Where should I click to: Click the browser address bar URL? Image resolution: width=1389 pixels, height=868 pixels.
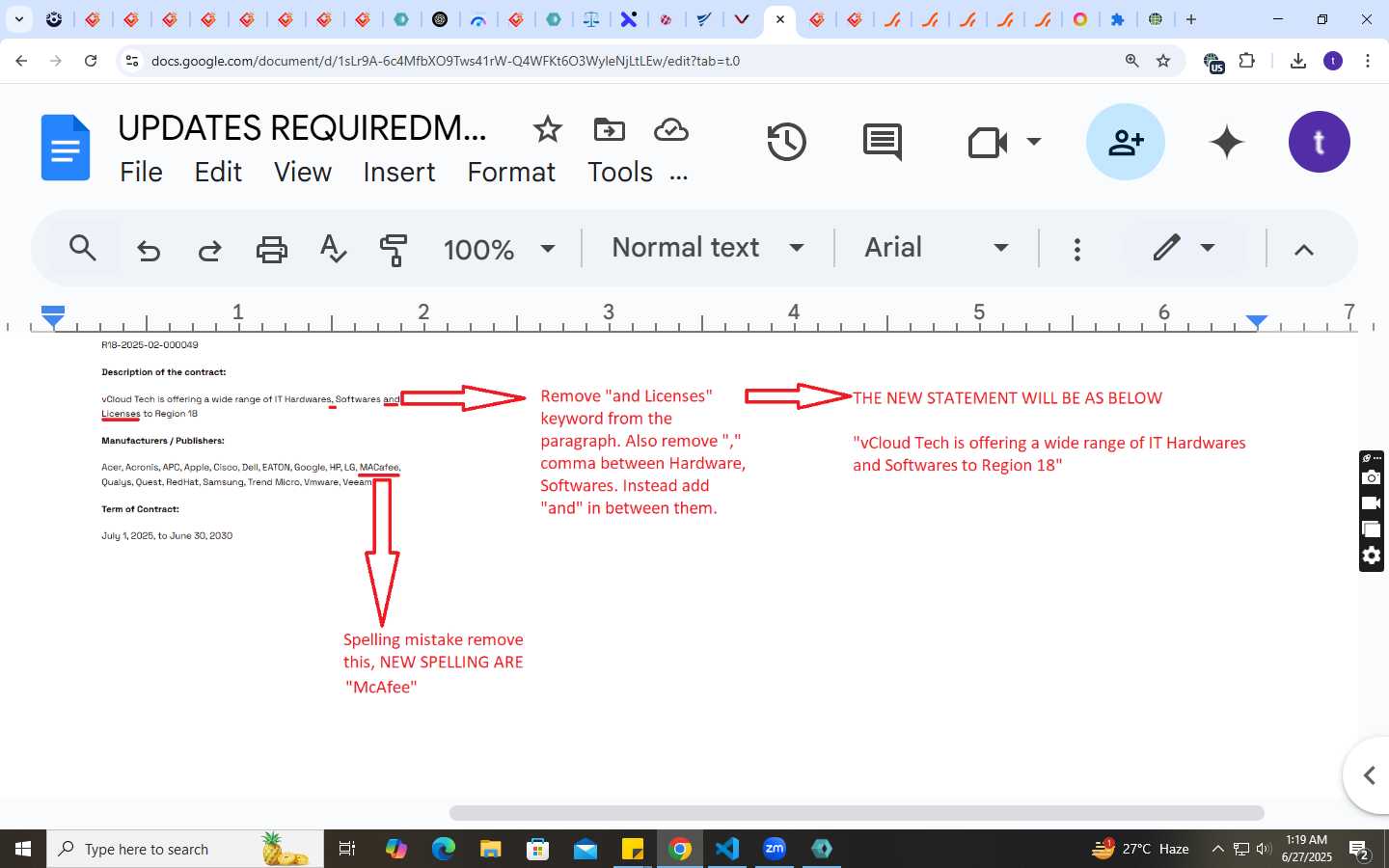[x=445, y=61]
